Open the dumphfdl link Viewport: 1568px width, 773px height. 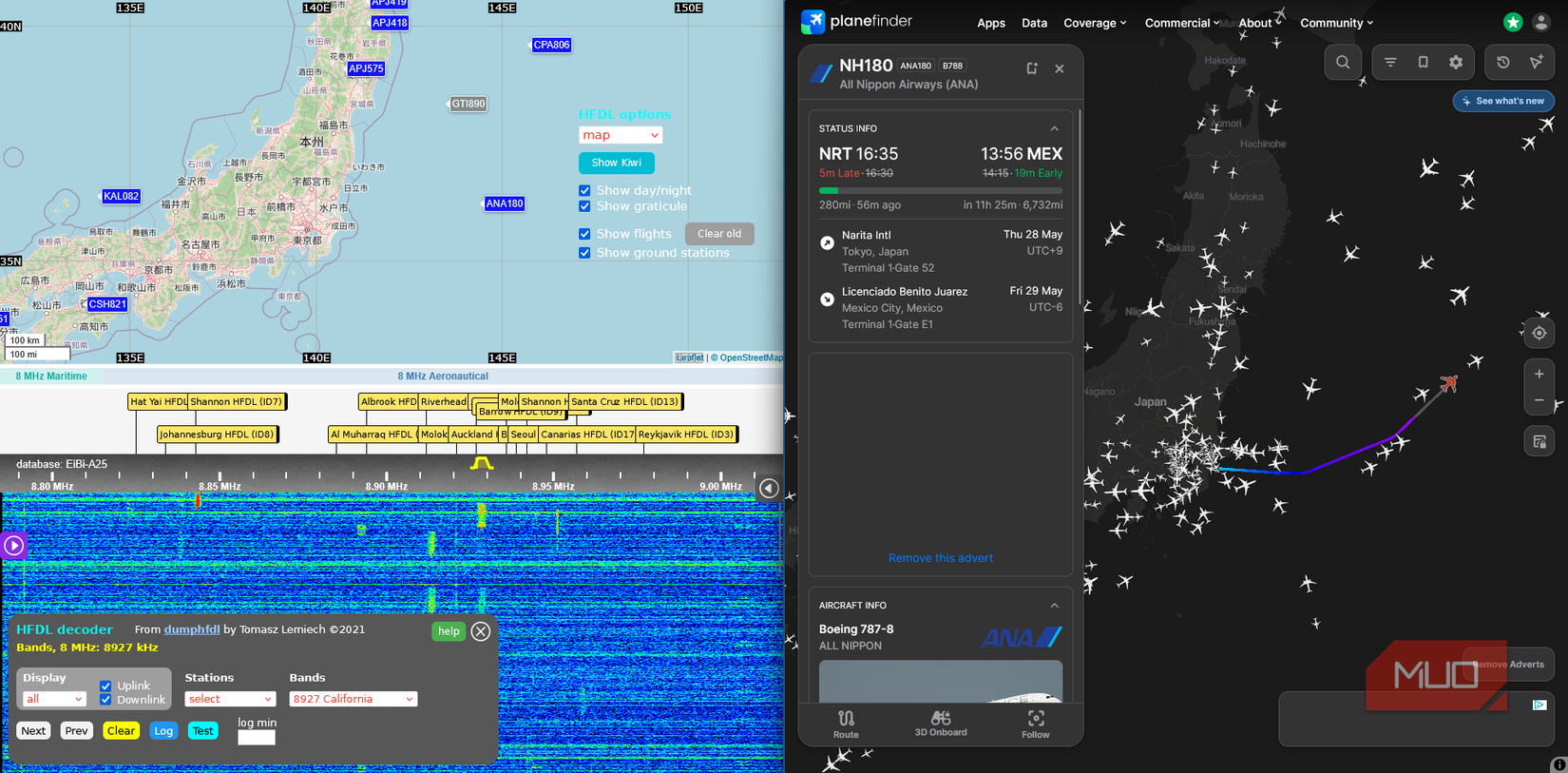[192, 629]
